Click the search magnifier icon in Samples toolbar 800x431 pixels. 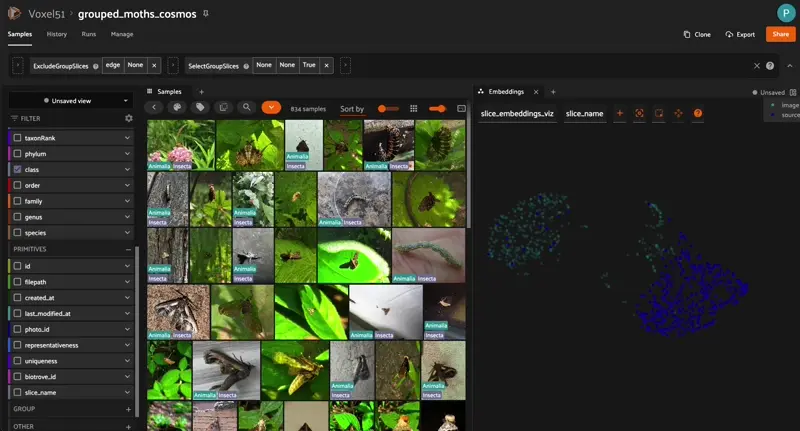click(x=246, y=107)
